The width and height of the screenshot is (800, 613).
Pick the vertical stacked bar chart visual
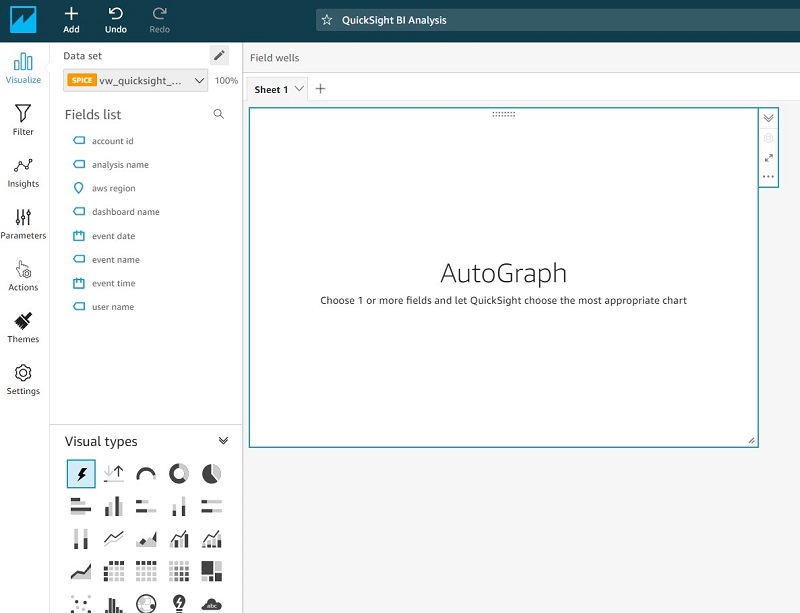pyautogui.click(x=179, y=506)
